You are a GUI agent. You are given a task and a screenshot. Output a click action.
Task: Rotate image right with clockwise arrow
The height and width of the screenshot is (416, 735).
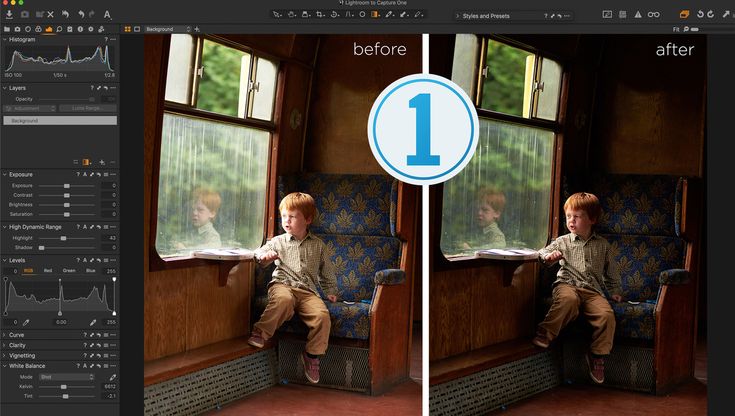point(711,15)
